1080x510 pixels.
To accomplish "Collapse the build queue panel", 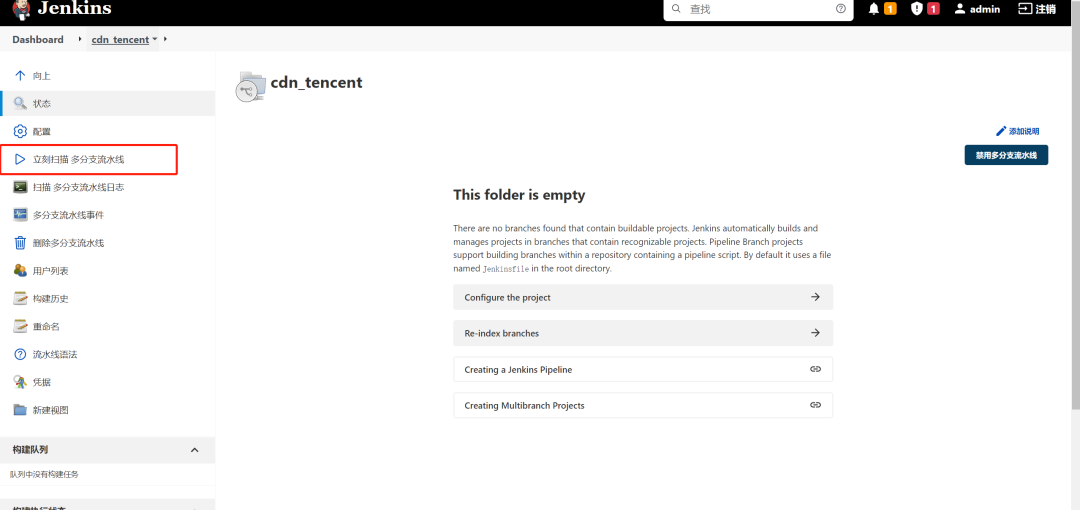I will tap(195, 450).
